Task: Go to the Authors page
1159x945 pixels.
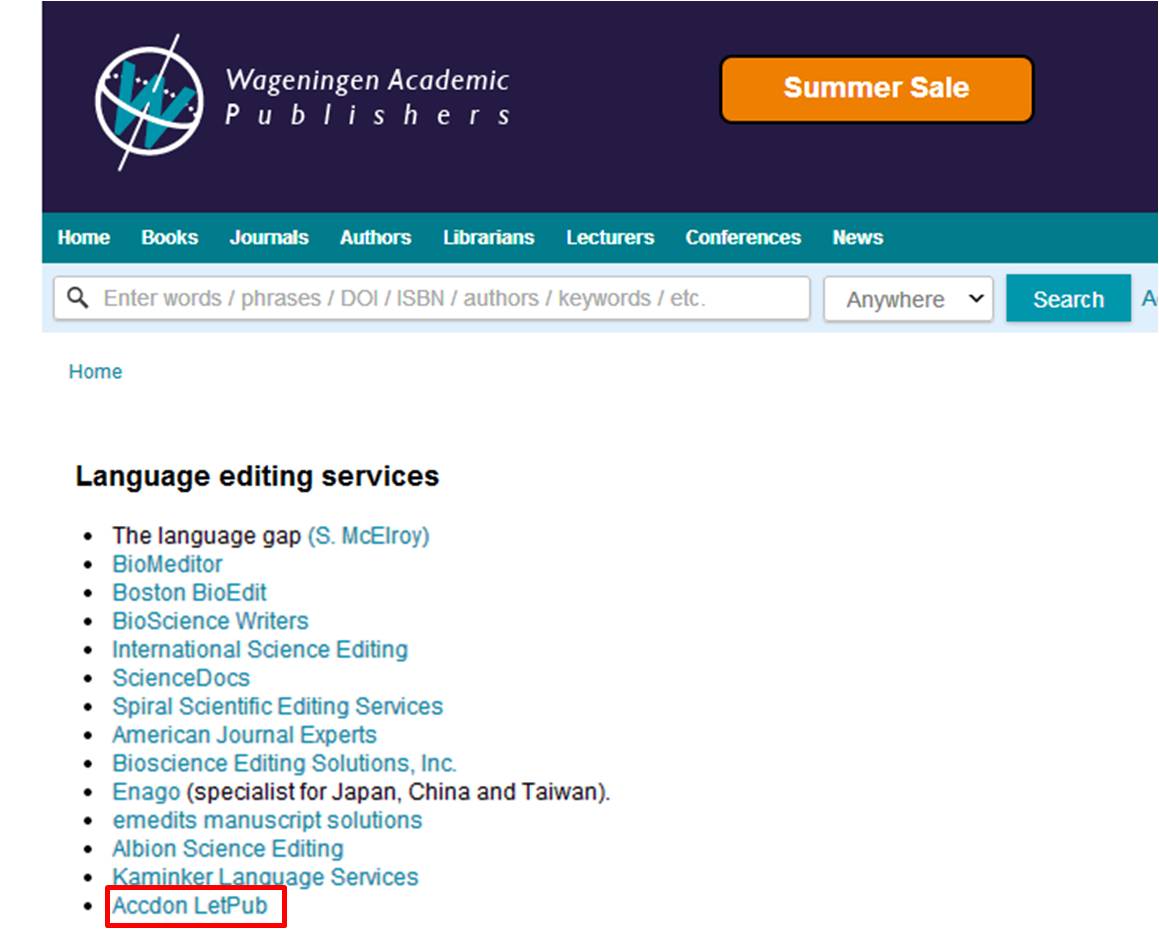Action: [375, 237]
